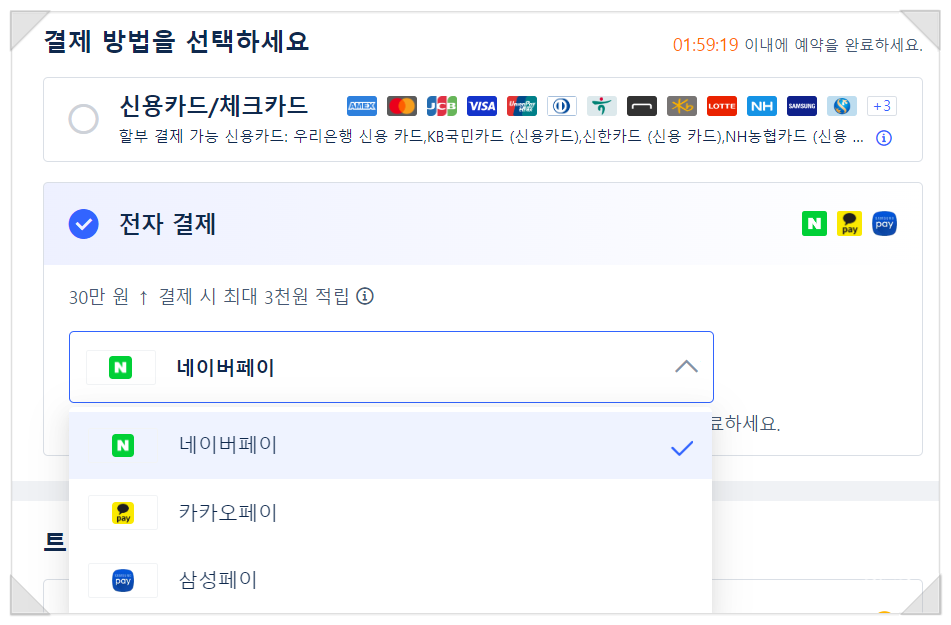The height and width of the screenshot is (625, 951).
Task: Click the Mastercard icon
Action: point(401,105)
